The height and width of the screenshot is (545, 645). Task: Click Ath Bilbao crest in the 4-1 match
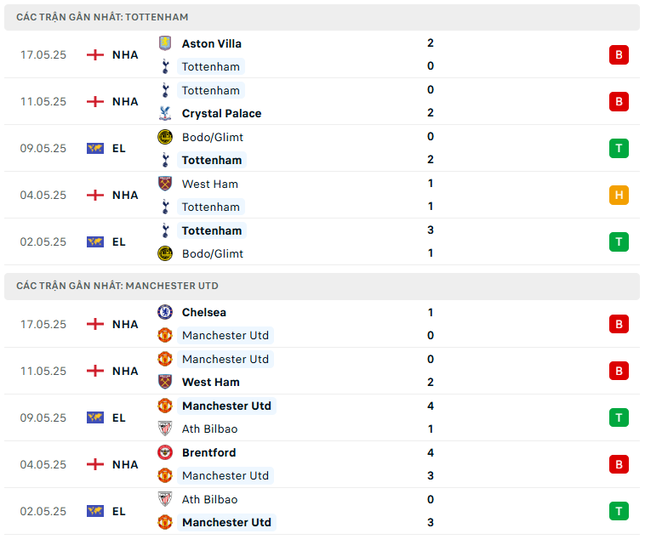165,429
